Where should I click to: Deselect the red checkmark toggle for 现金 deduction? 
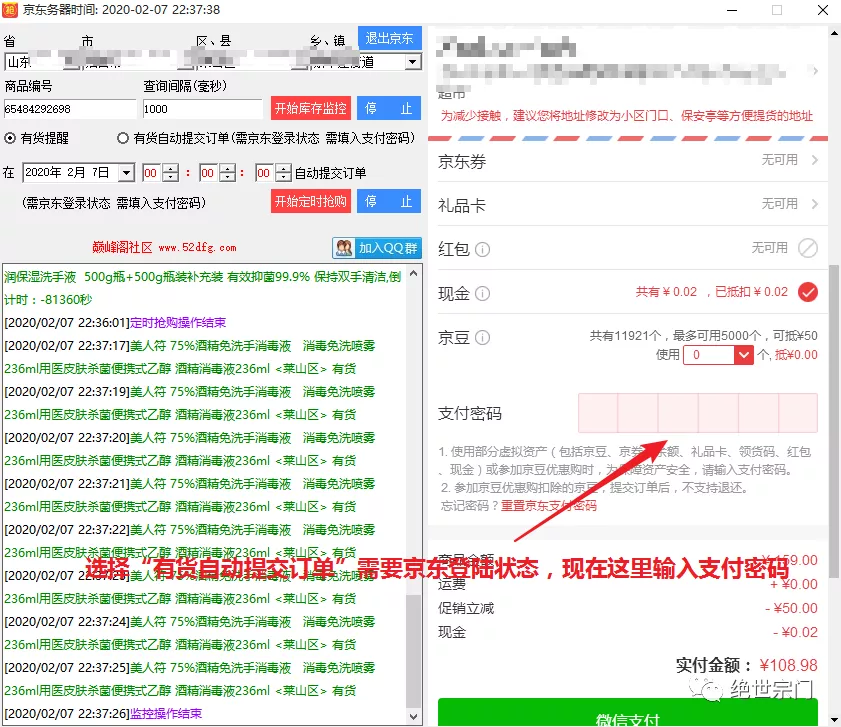[x=807, y=292]
